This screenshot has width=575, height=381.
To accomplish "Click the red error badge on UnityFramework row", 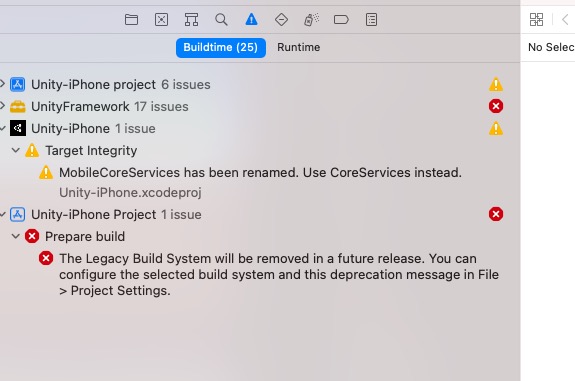I will pos(496,106).
